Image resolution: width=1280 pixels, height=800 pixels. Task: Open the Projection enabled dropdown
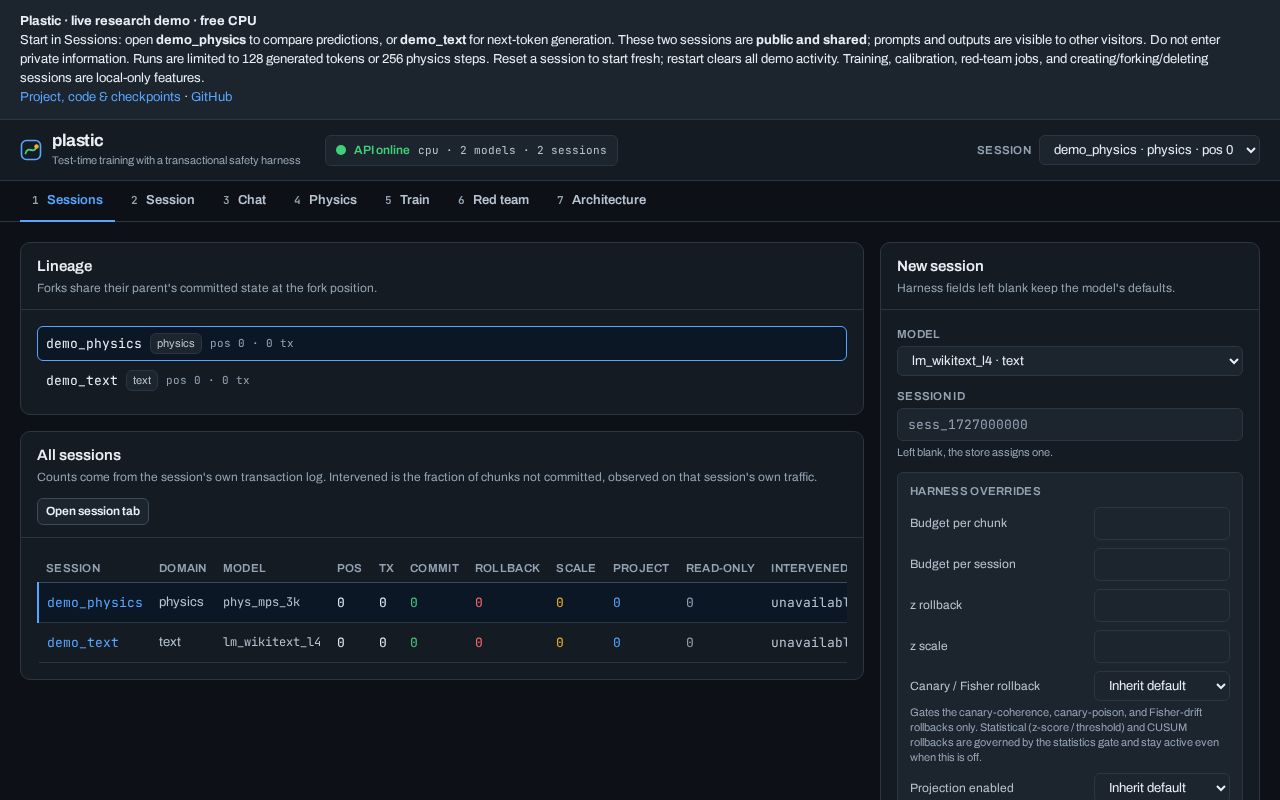(1162, 788)
